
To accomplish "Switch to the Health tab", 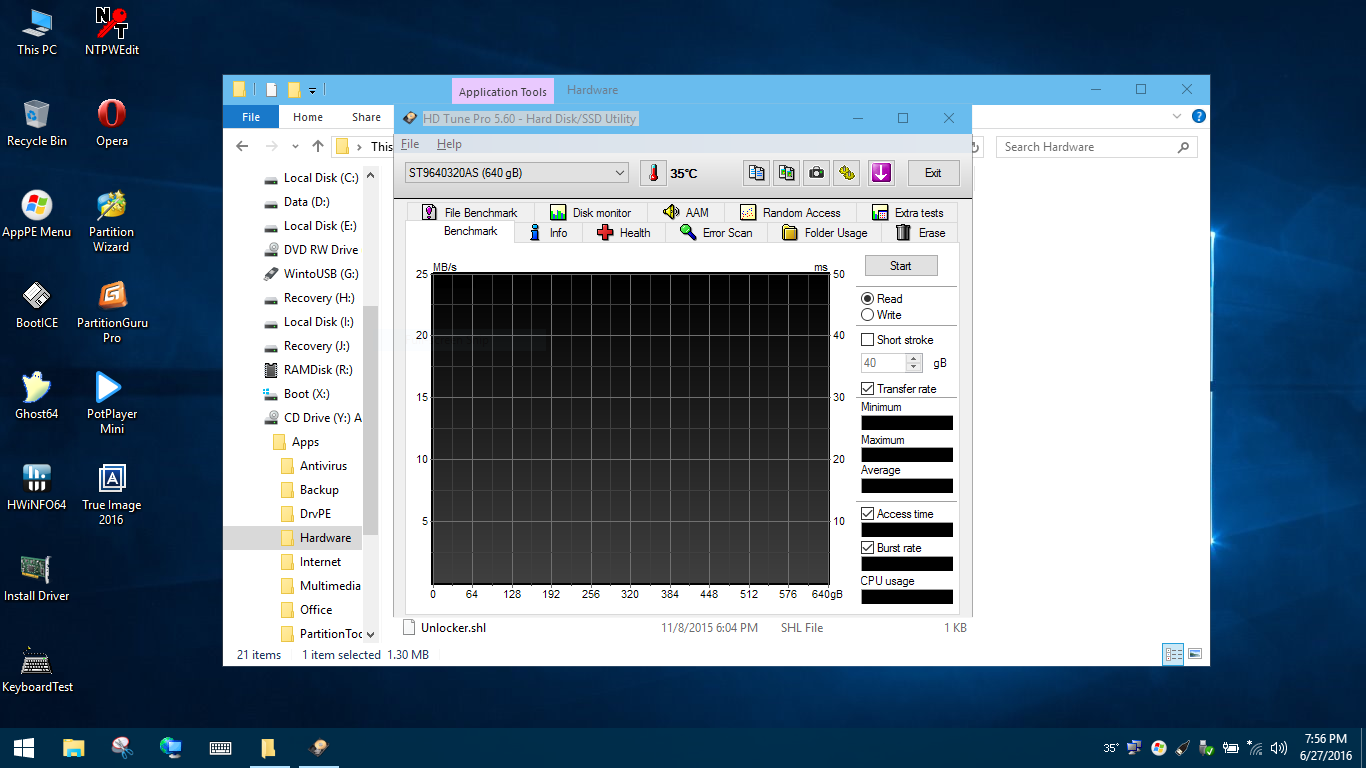I will (x=623, y=233).
